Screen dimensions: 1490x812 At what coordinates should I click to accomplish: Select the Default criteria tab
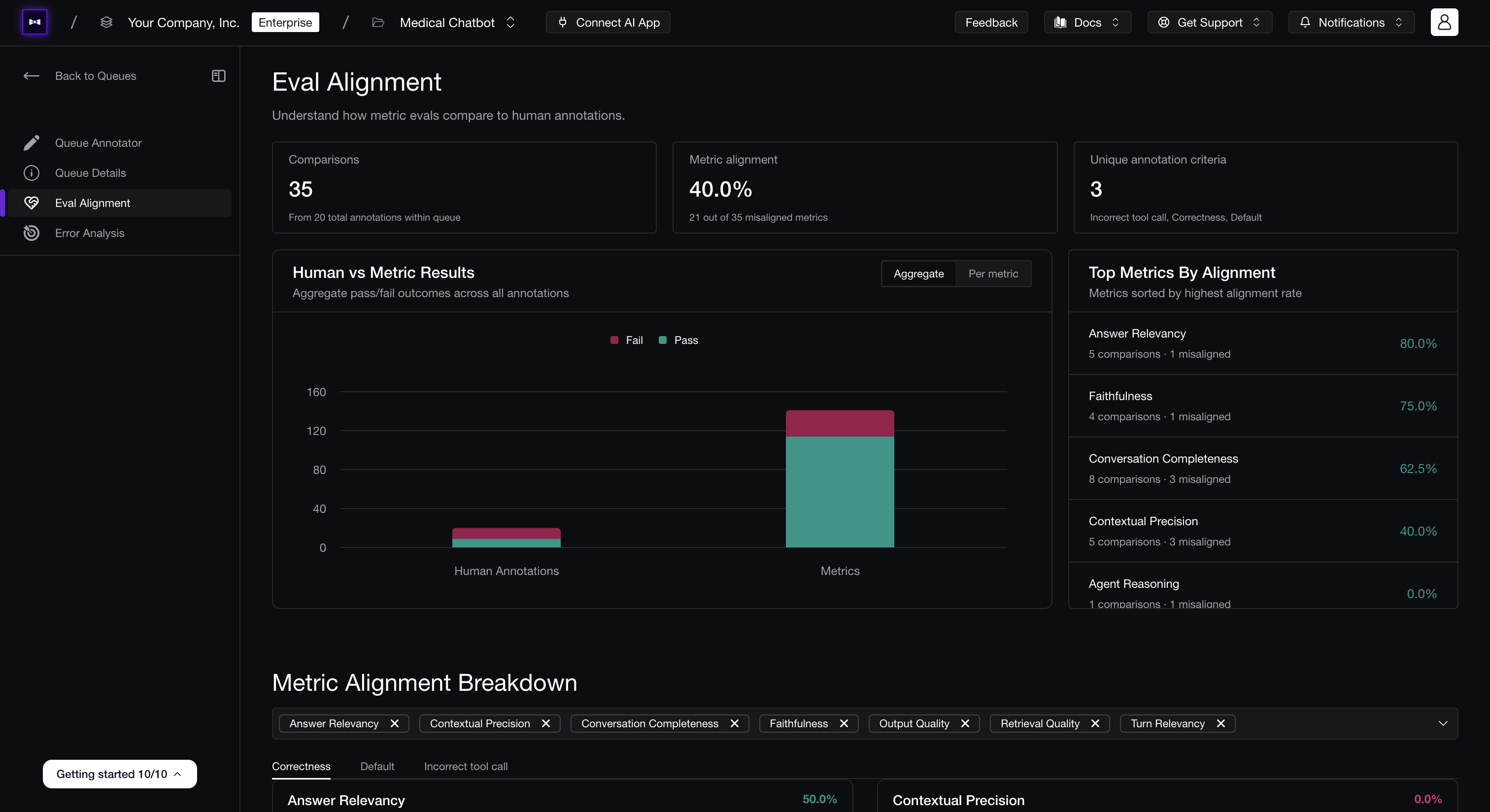[x=377, y=766]
